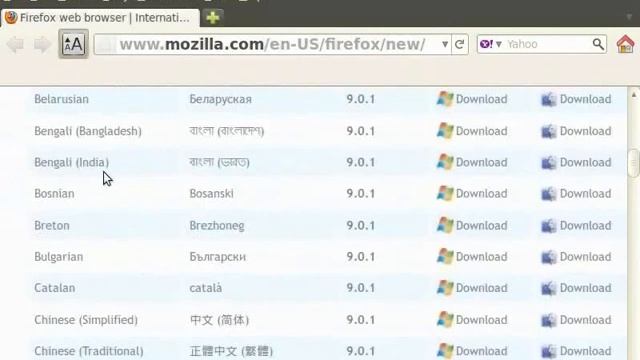Download Bulgarian build for Mac
This screenshot has height=360, width=640.
pos(576,257)
